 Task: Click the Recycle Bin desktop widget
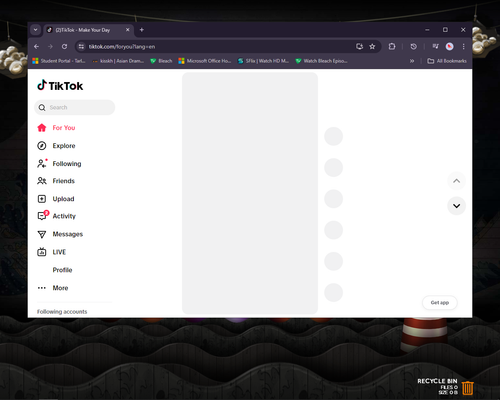point(446,387)
